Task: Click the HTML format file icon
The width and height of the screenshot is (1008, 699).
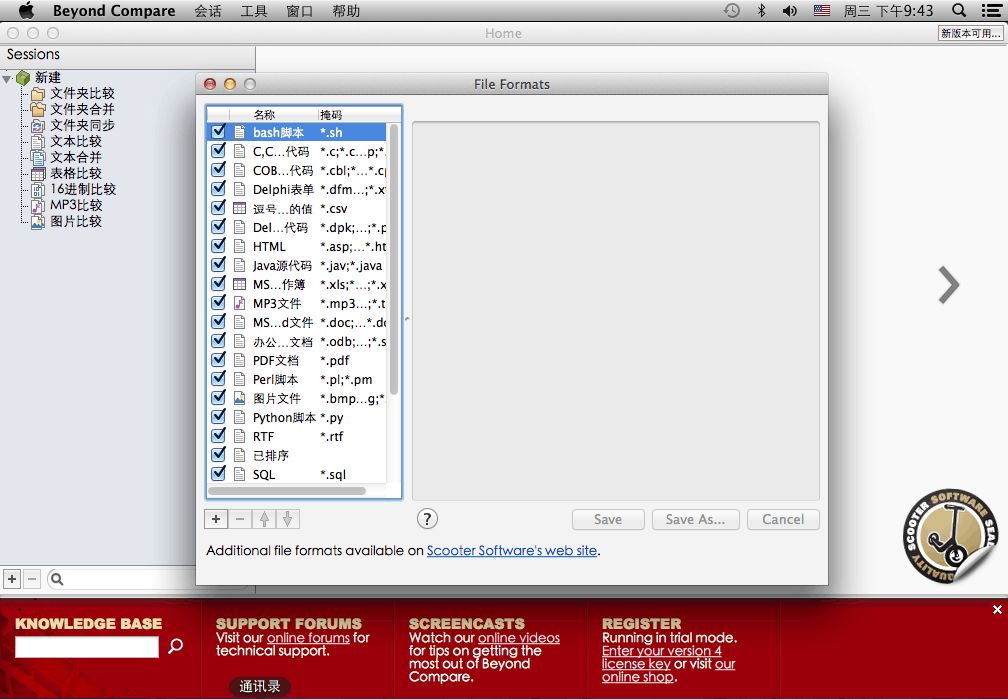Action: (x=239, y=246)
